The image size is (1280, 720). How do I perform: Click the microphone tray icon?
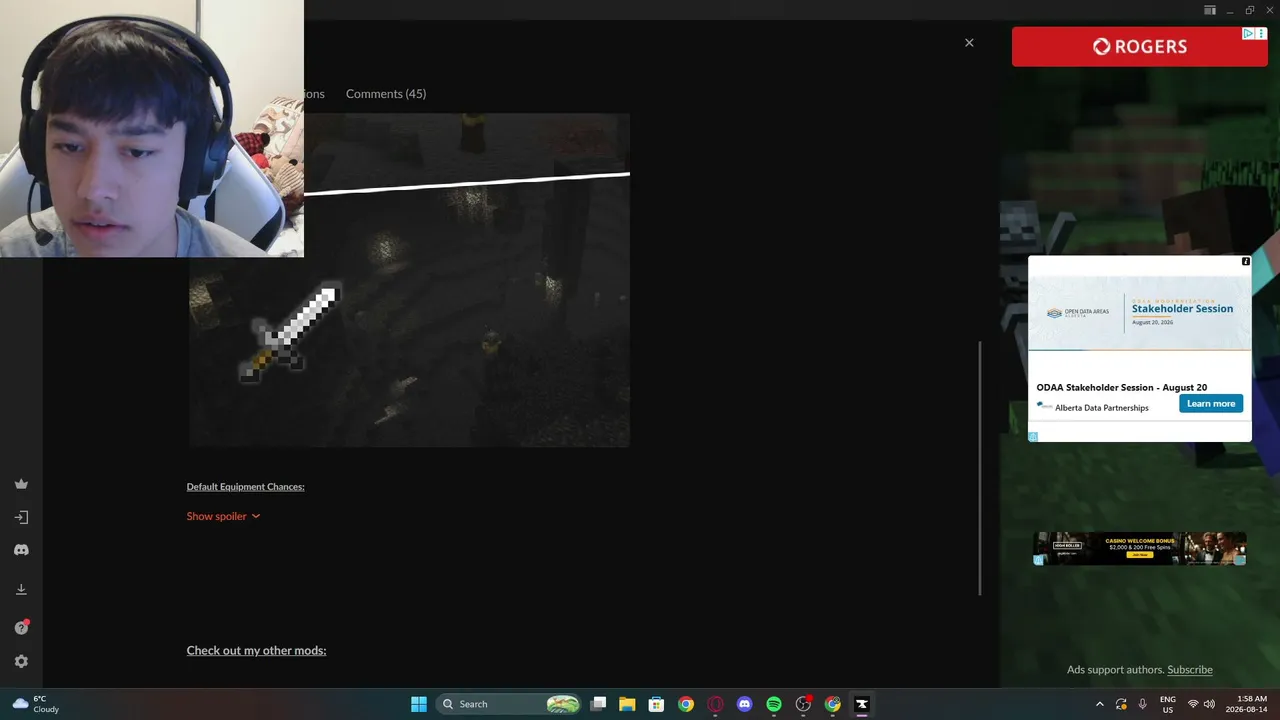[1142, 704]
